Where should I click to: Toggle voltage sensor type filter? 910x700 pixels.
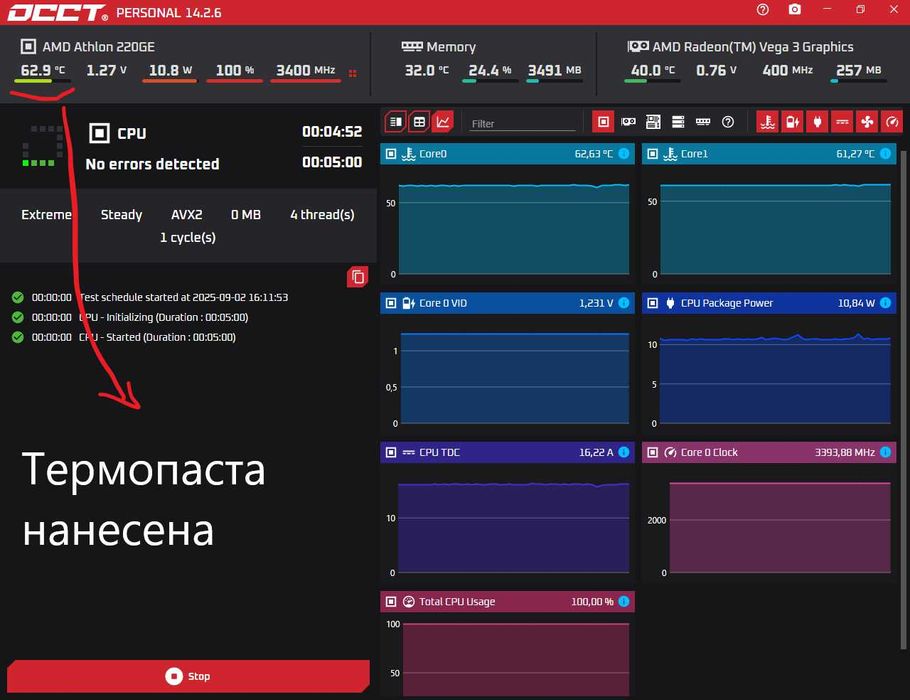(x=792, y=122)
